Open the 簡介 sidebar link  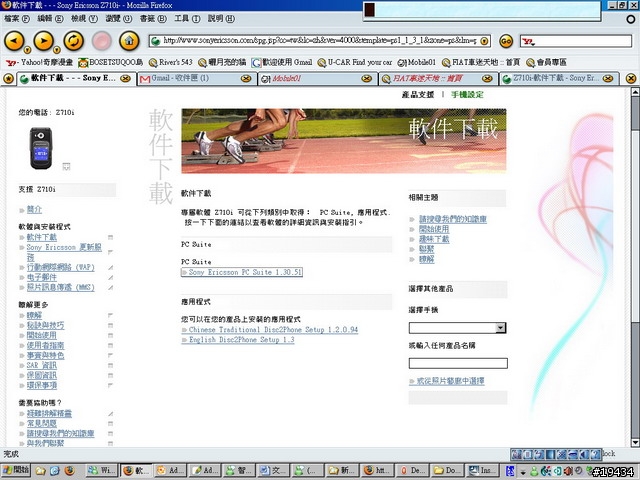(34, 209)
